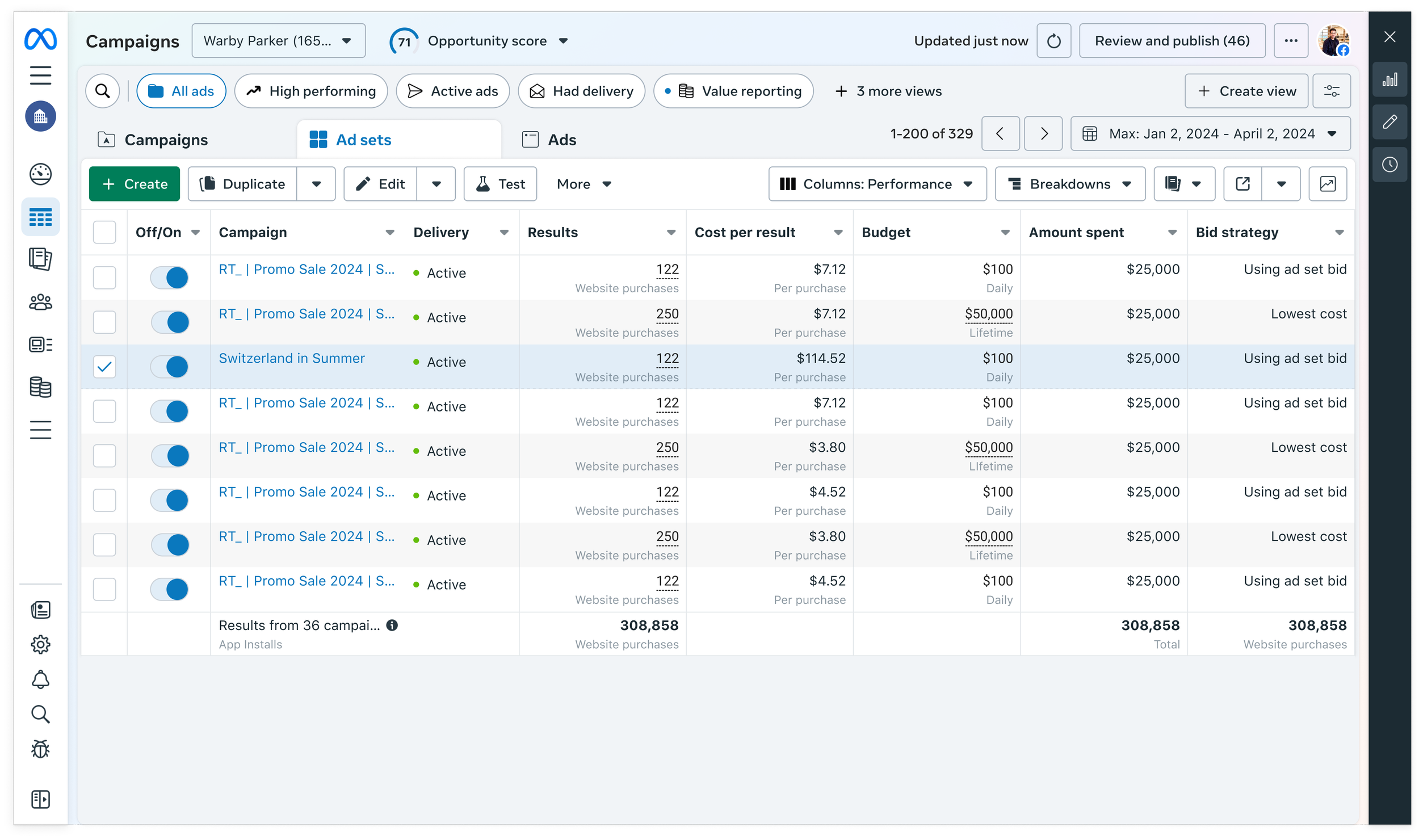Tick checkbox for the last Promo Sale row
Screen dimensions: 1419x840
pyautogui.click(x=104, y=589)
